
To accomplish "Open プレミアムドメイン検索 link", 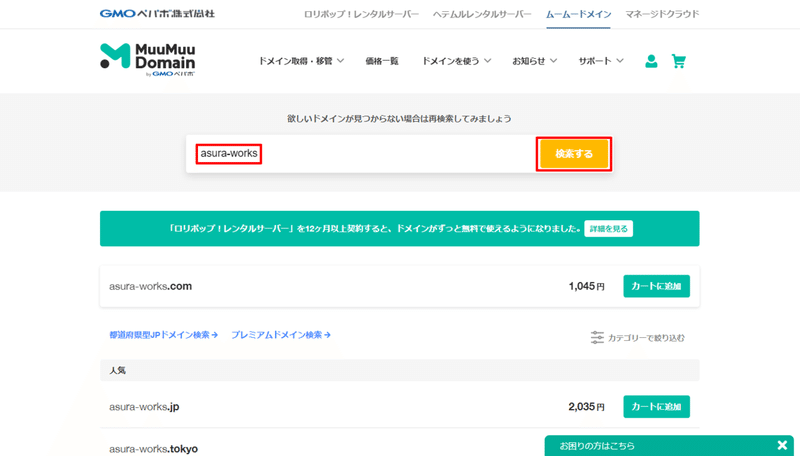I will (x=281, y=335).
